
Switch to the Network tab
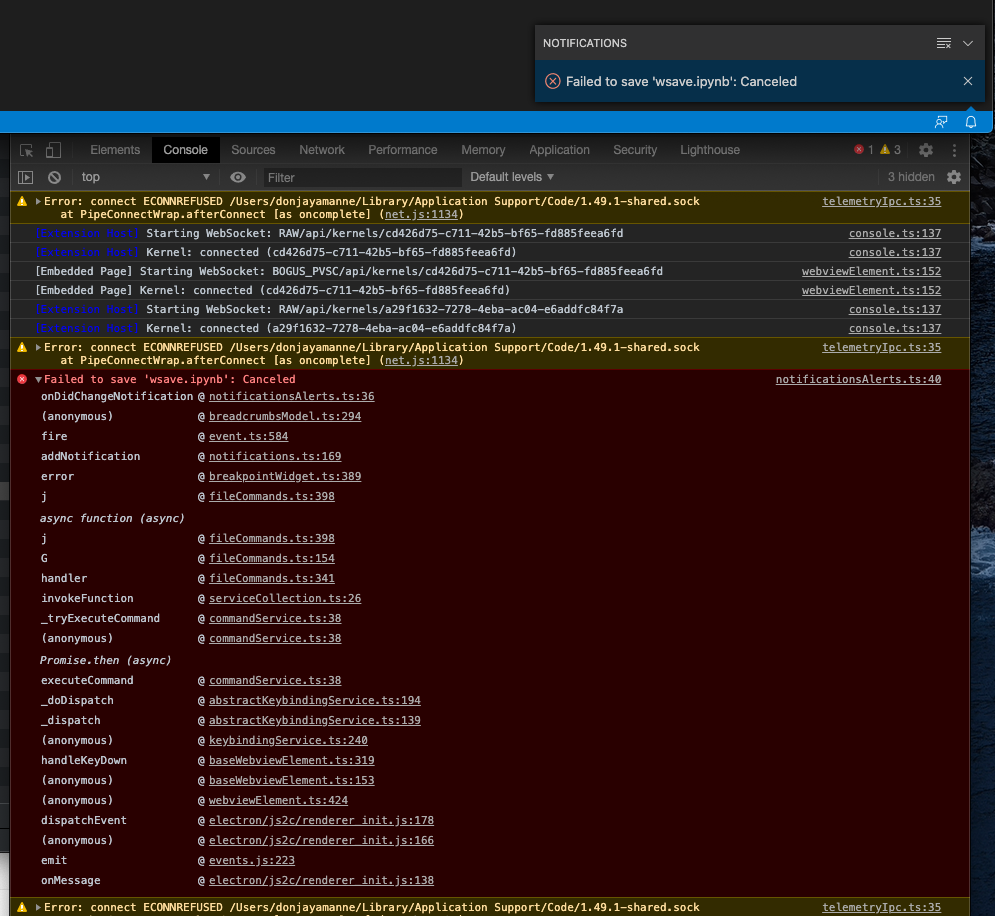coord(322,149)
